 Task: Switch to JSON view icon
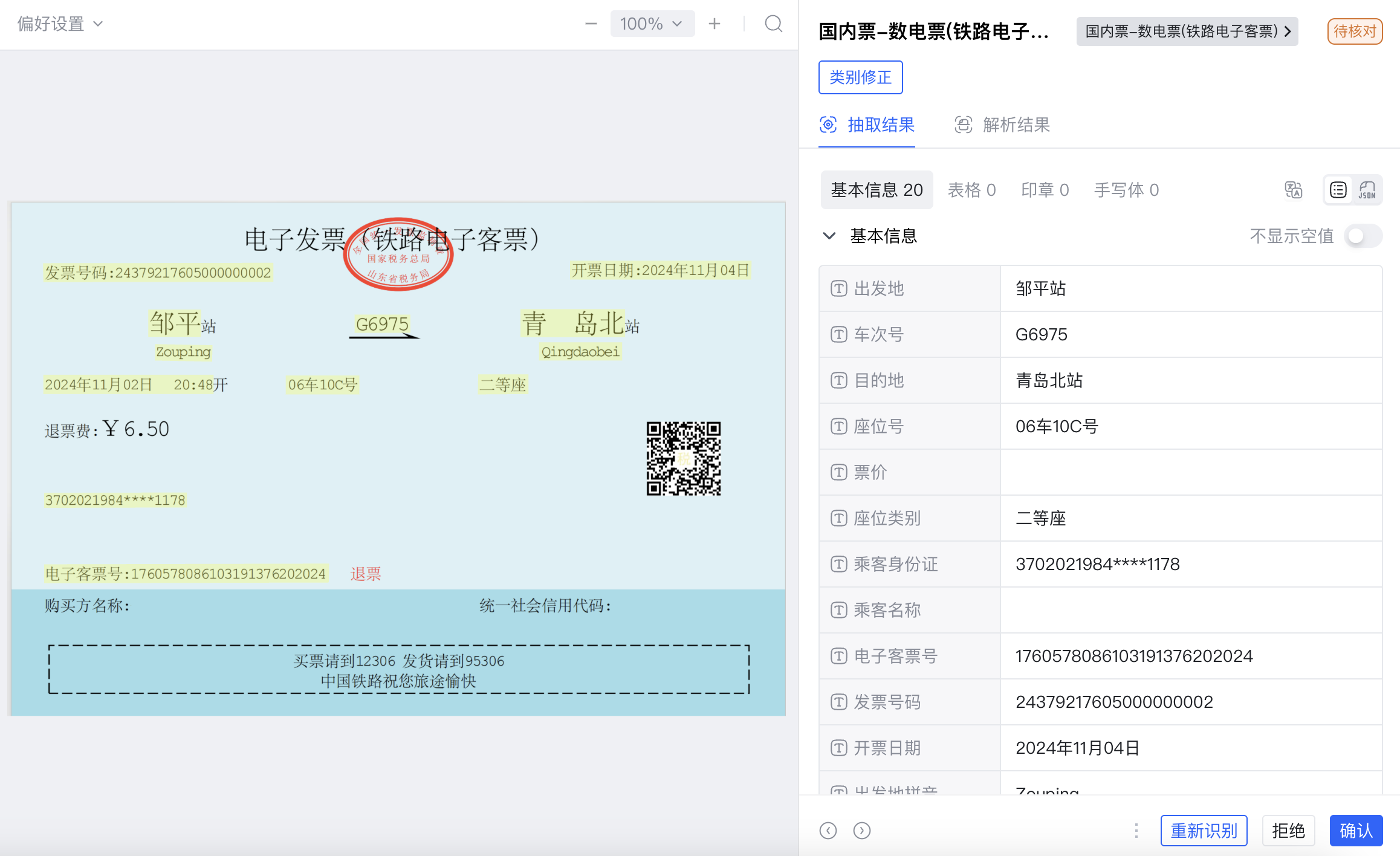[1367, 190]
